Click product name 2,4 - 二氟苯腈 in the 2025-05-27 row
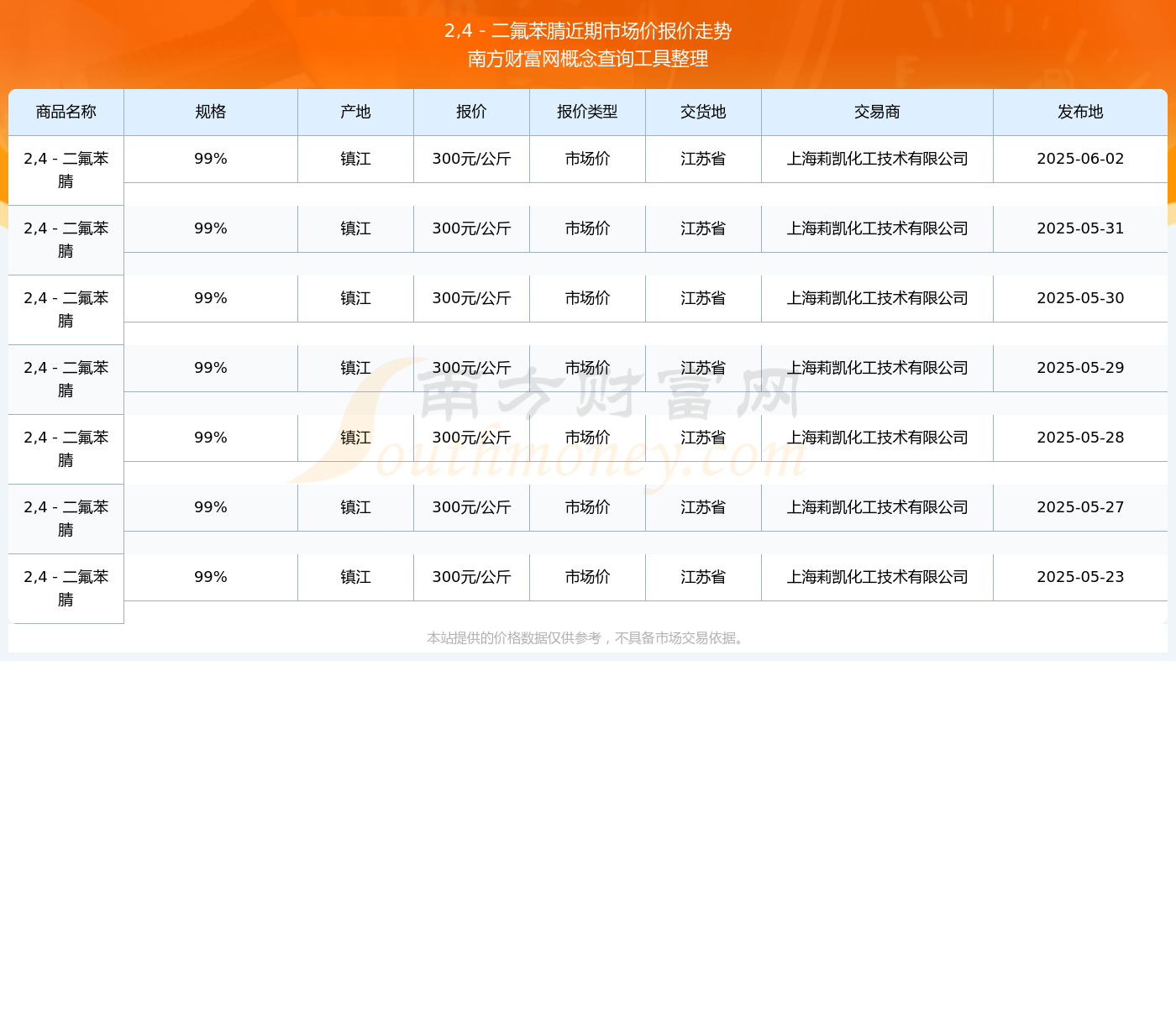Image resolution: width=1176 pixels, height=1012 pixels. [x=66, y=519]
